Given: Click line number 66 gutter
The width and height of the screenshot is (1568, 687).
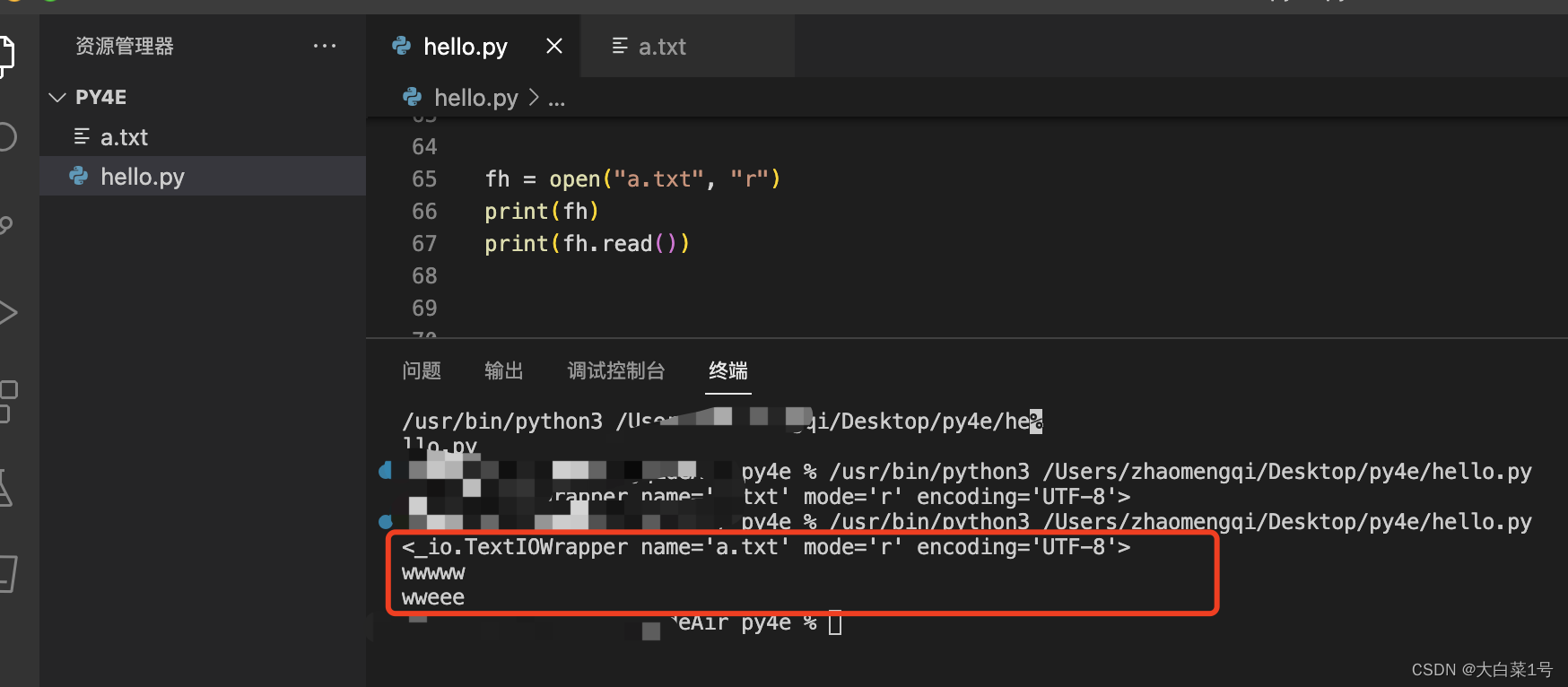Looking at the screenshot, I should coord(424,212).
